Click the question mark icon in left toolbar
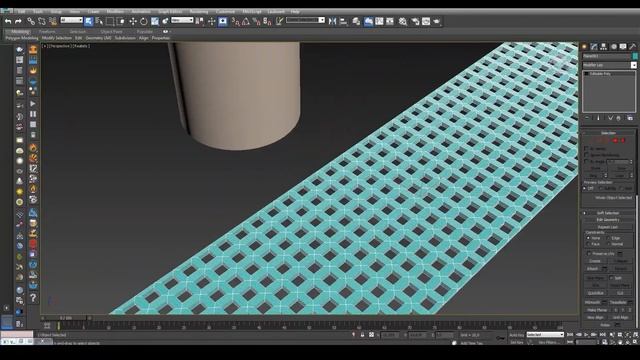Image resolution: width=640 pixels, height=360 pixels. [x=33, y=298]
